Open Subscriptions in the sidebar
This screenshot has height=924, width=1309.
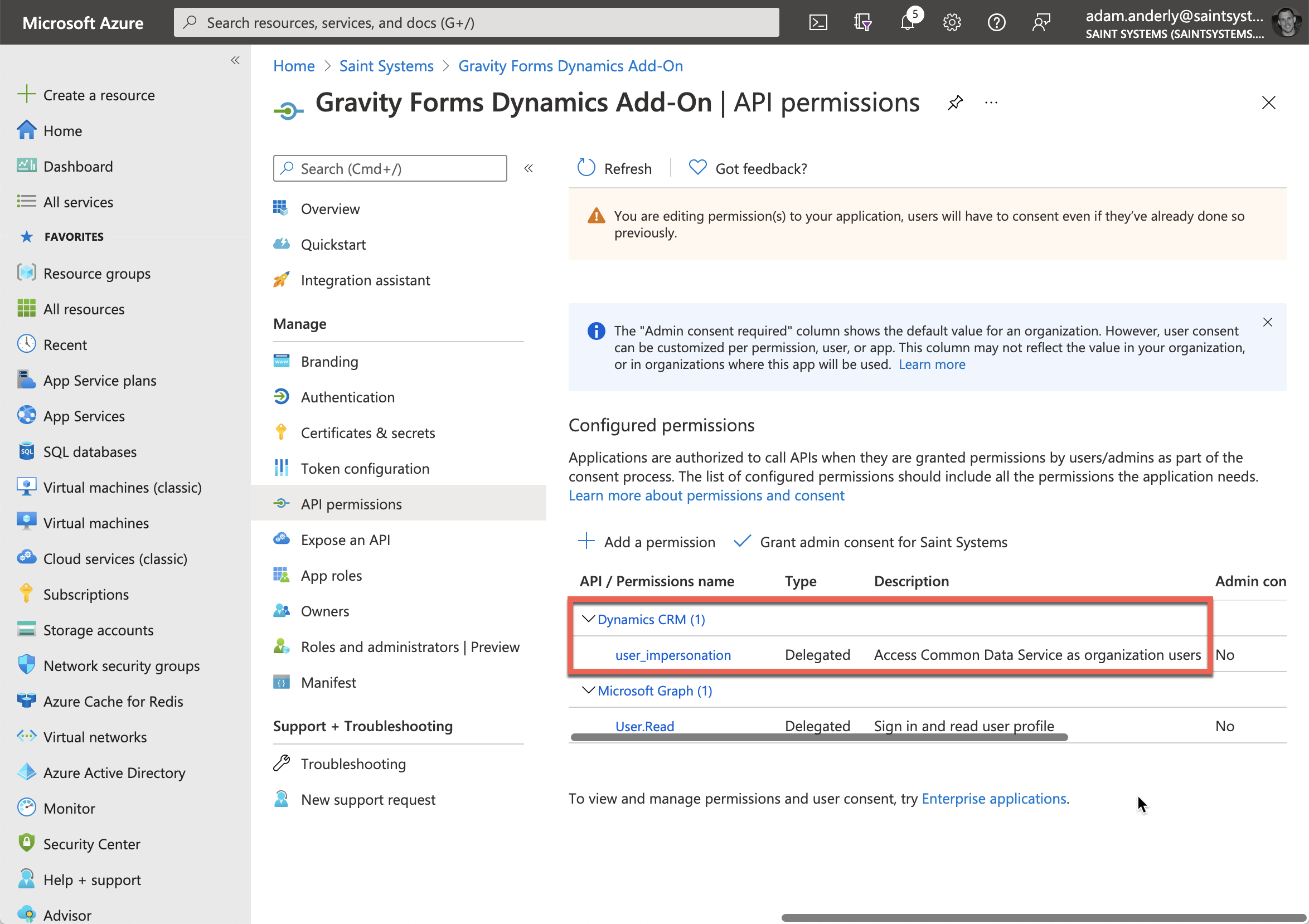pos(86,595)
